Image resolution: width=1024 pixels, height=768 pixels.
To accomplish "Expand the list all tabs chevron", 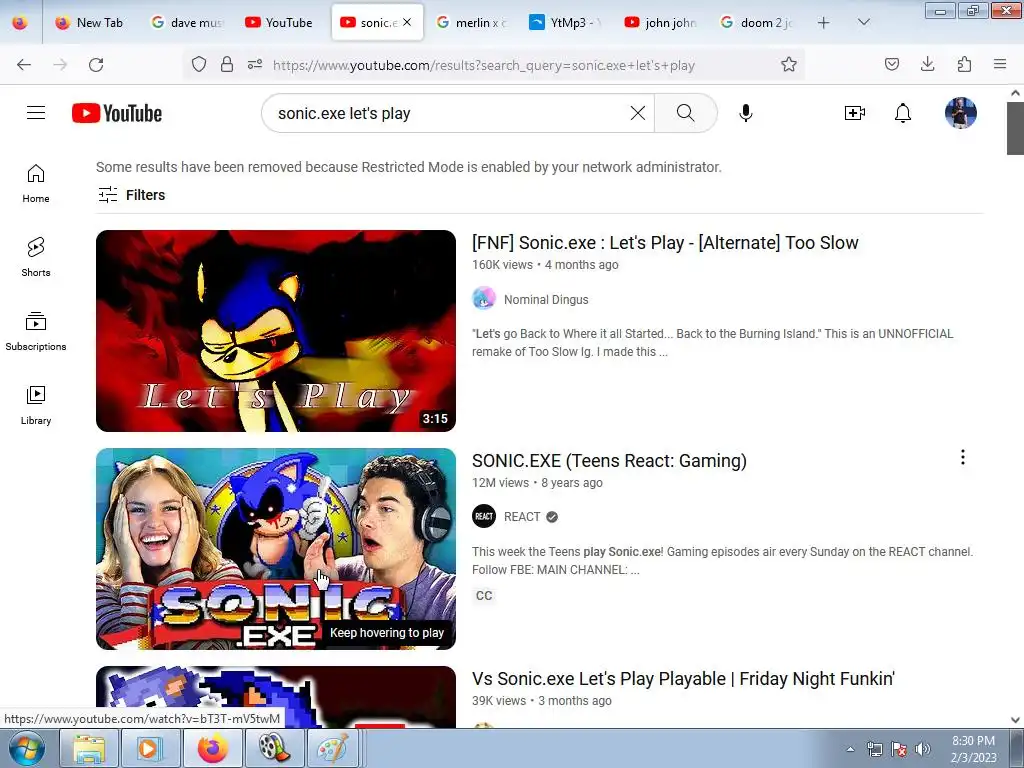I will coord(863,23).
